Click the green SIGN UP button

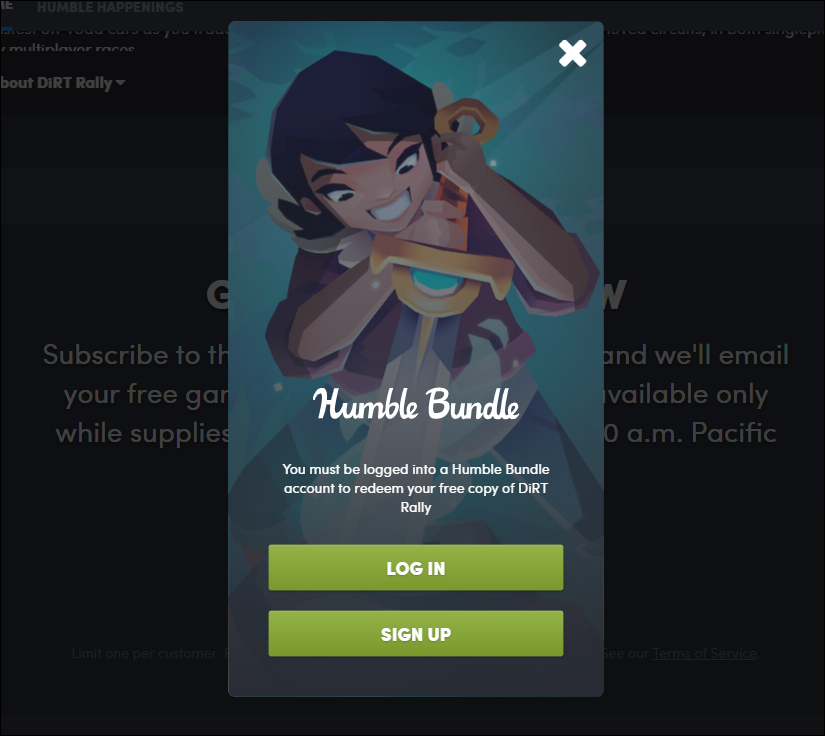coord(416,633)
